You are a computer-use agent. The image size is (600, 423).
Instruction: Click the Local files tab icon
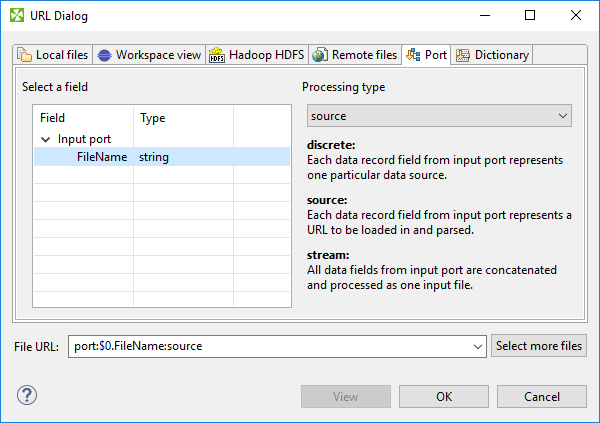[x=25, y=55]
